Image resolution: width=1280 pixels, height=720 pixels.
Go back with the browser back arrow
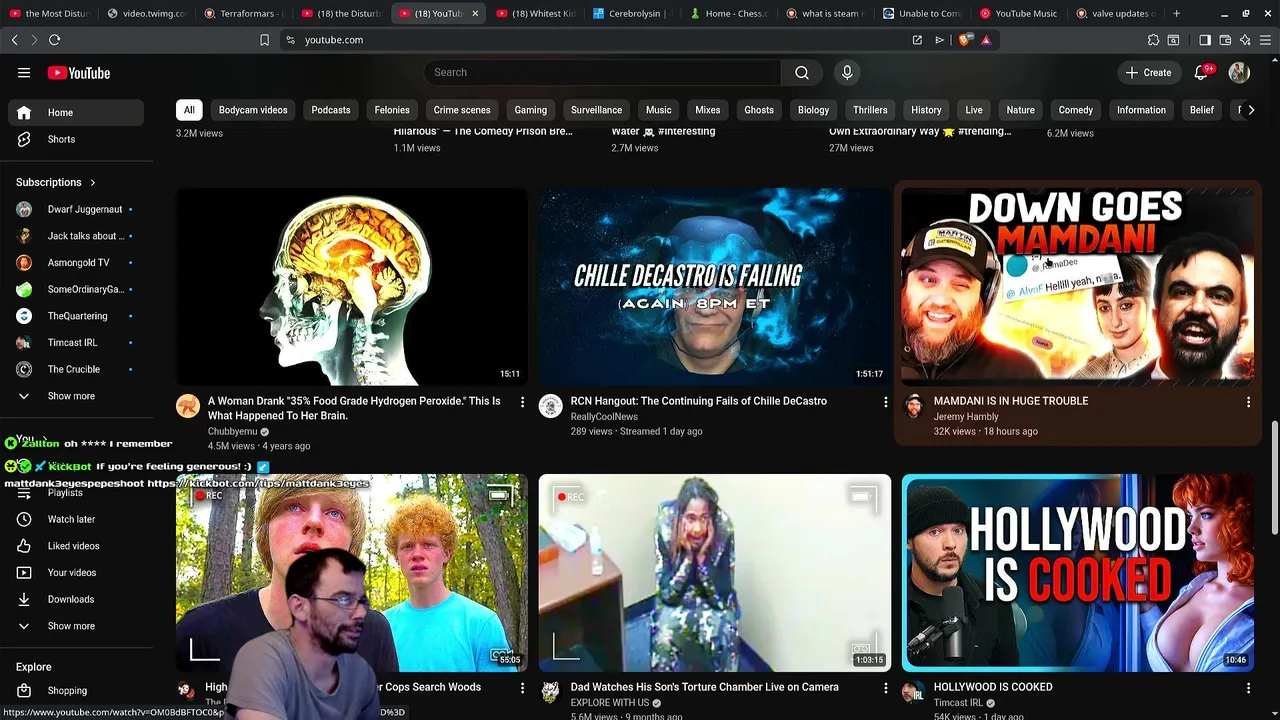click(14, 40)
